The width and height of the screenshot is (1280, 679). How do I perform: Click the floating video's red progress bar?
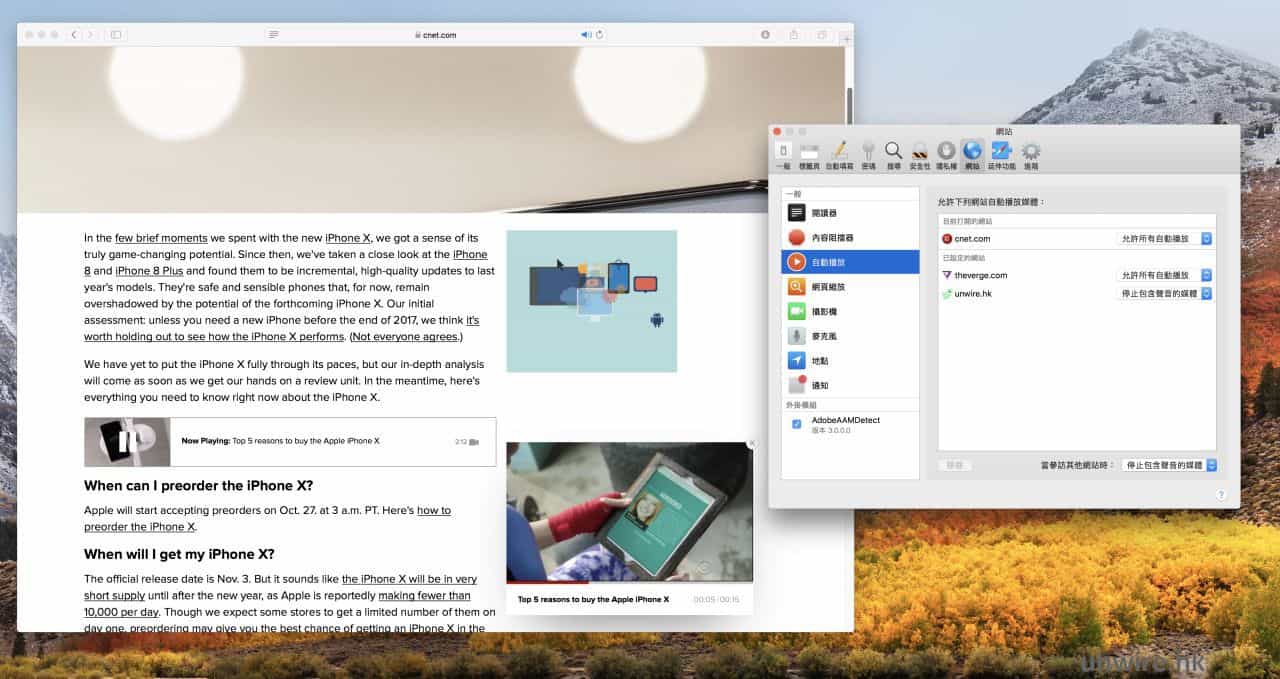pos(545,581)
